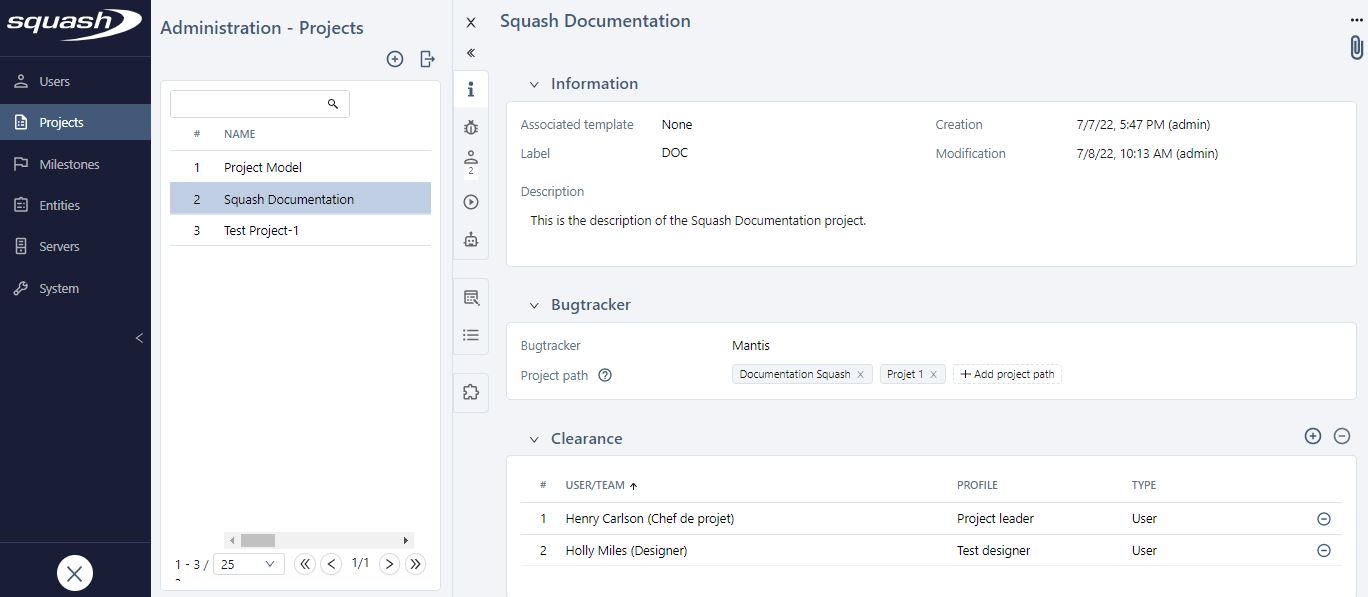1368x597 pixels.
Task: Open the page size dropdown showing 25
Action: coord(249,563)
